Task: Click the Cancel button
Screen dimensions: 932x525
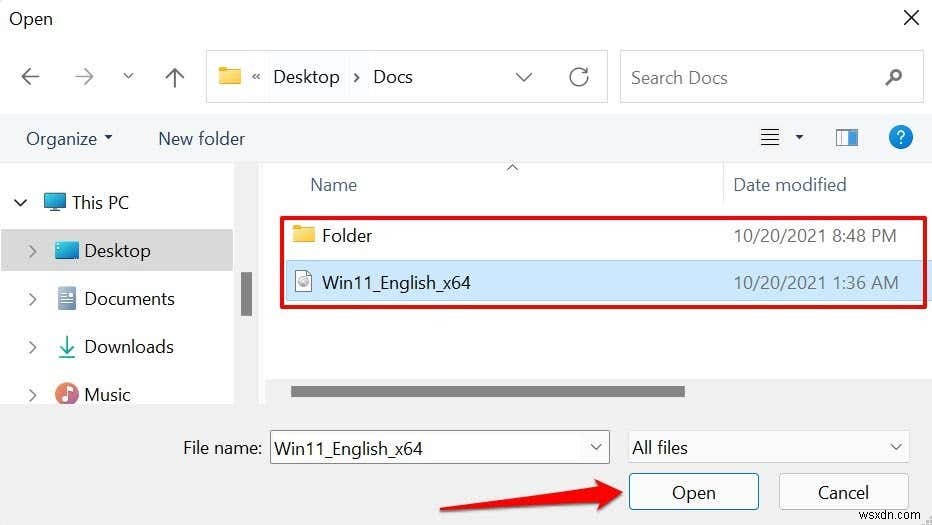Action: (843, 492)
